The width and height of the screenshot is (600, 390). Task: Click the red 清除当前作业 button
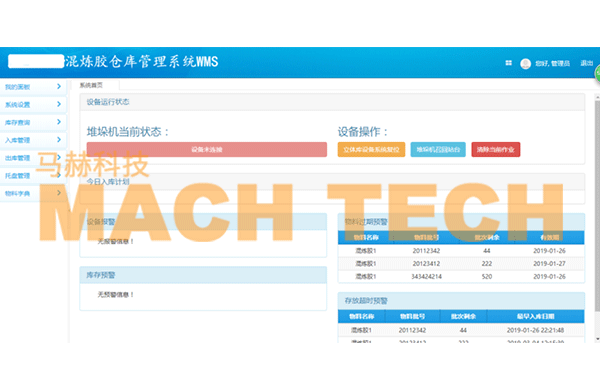coord(496,149)
